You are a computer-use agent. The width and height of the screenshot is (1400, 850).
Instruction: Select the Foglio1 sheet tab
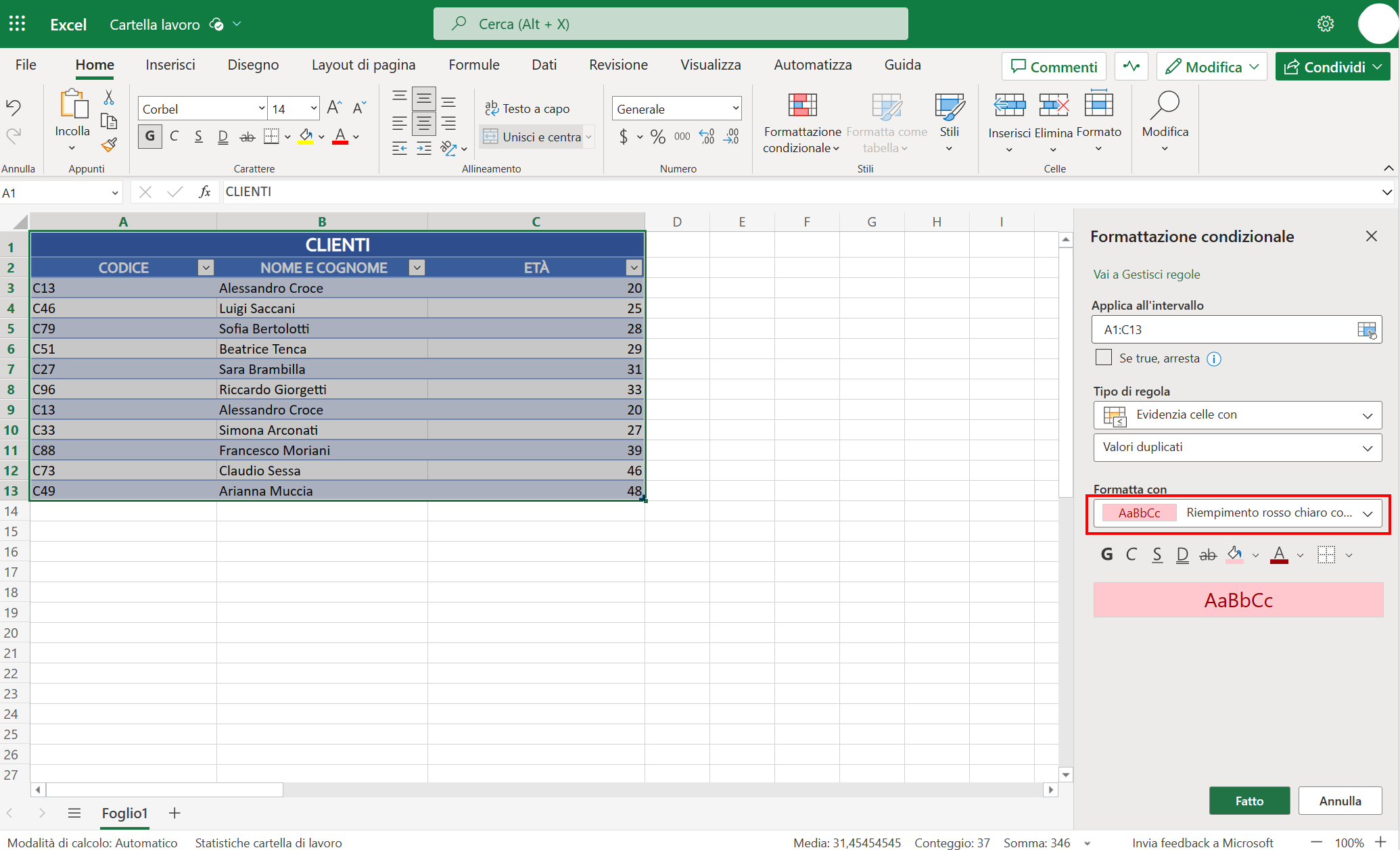click(124, 813)
